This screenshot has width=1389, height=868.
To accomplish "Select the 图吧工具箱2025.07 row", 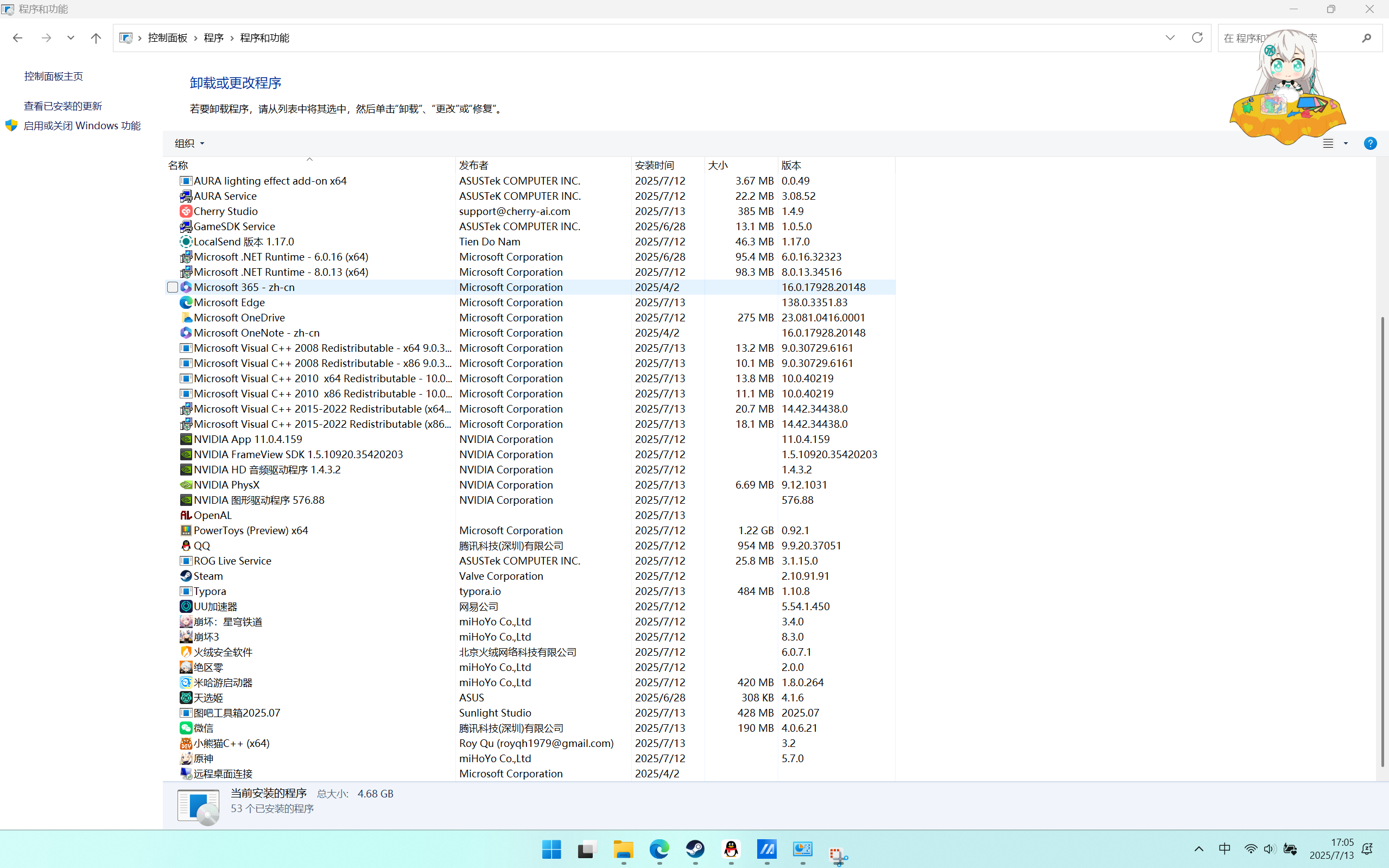I will pos(530,713).
